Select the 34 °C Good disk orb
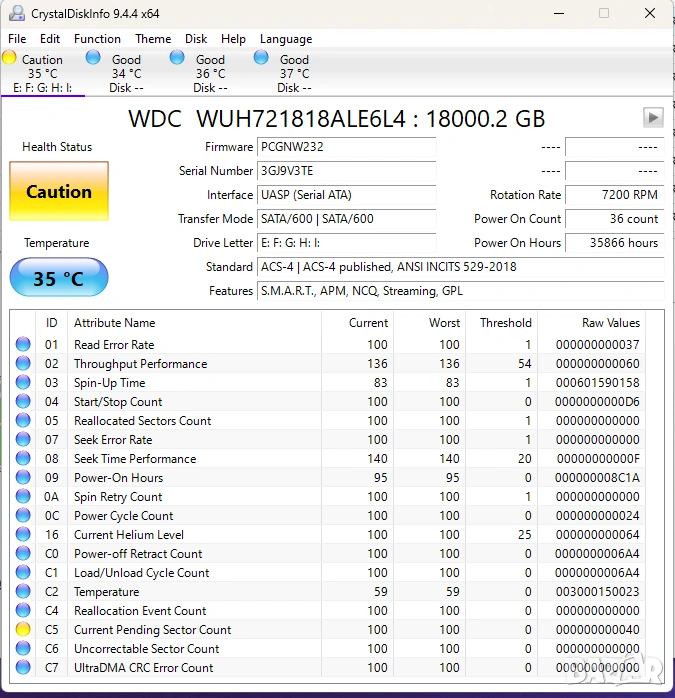Image resolution: width=675 pixels, height=698 pixels. click(x=94, y=59)
